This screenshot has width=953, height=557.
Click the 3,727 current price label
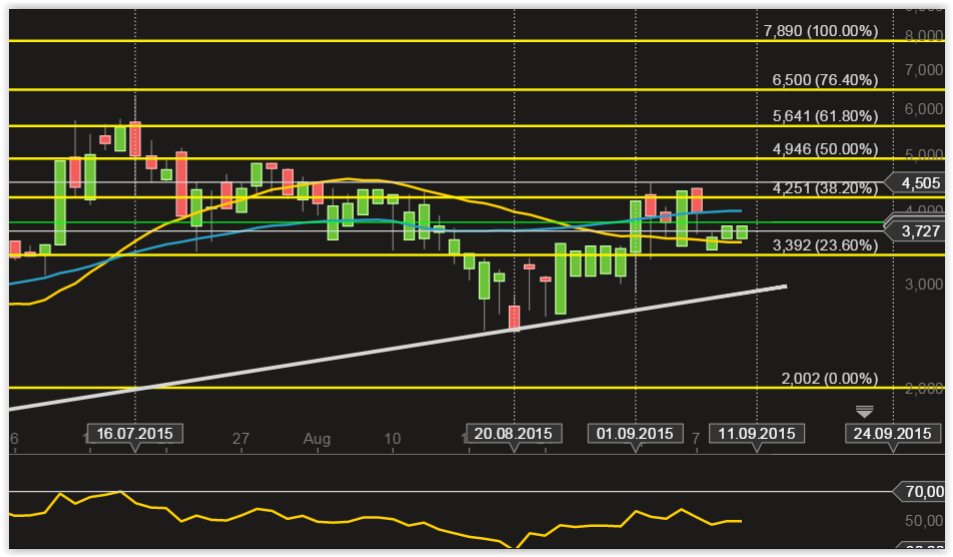(914, 231)
